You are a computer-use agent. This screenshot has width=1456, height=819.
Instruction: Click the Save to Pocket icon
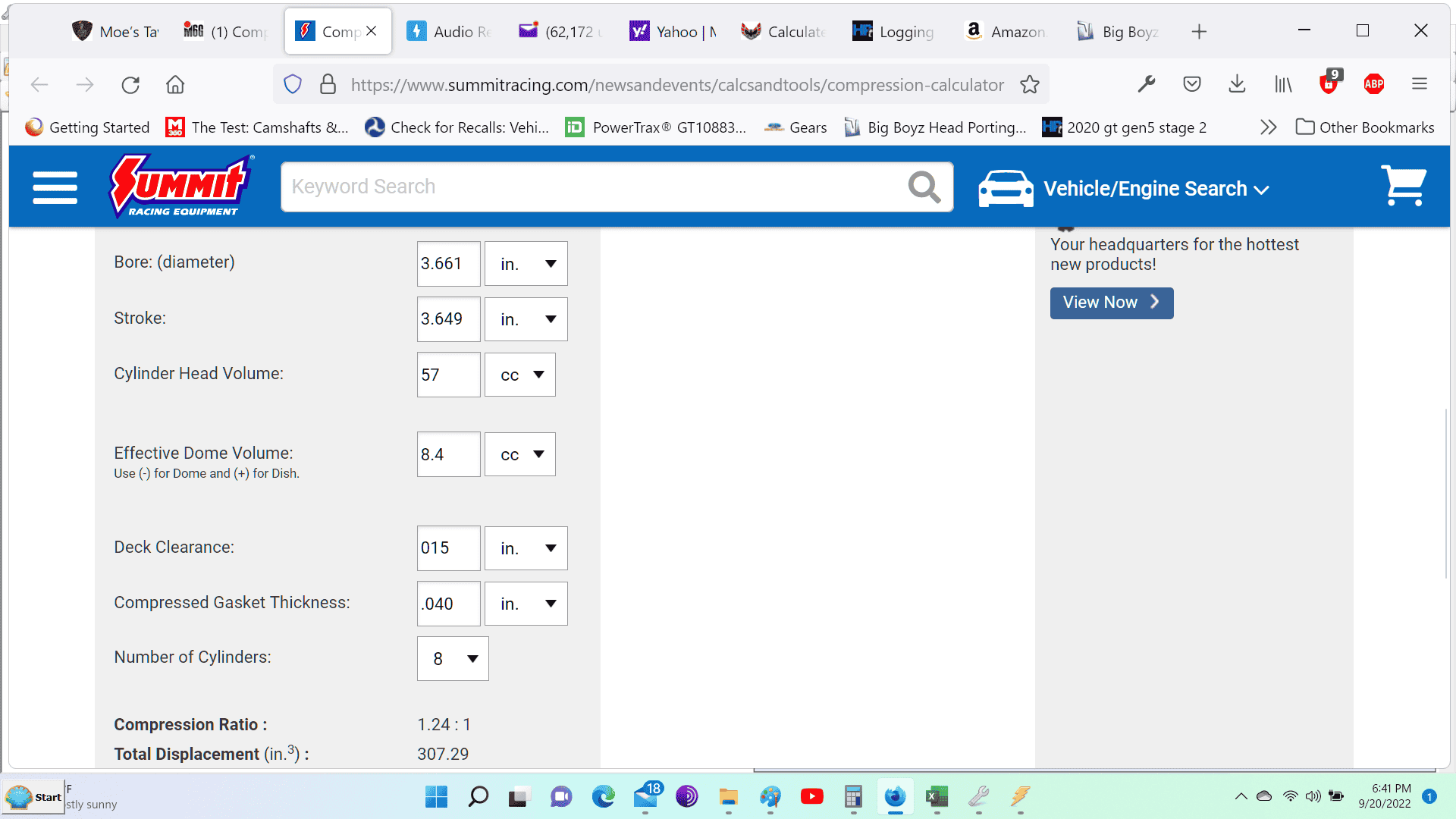point(1191,84)
